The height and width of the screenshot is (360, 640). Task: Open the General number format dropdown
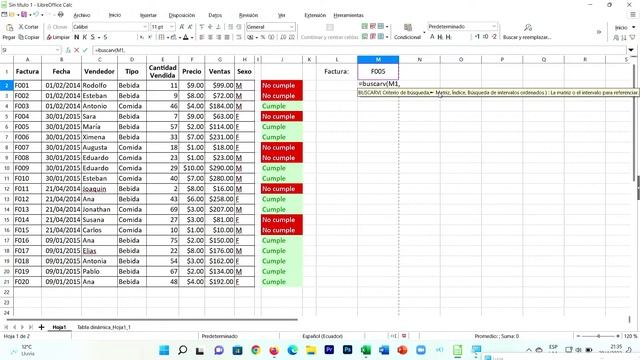pyautogui.click(x=291, y=27)
